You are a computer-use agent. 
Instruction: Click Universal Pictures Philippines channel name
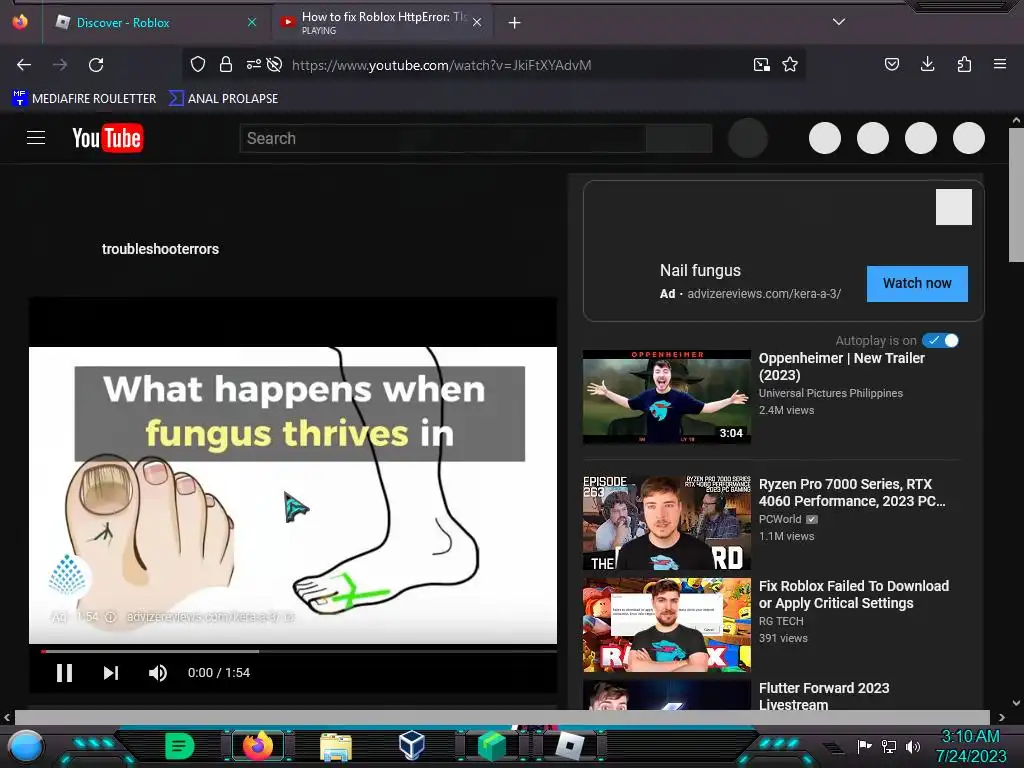click(x=831, y=393)
